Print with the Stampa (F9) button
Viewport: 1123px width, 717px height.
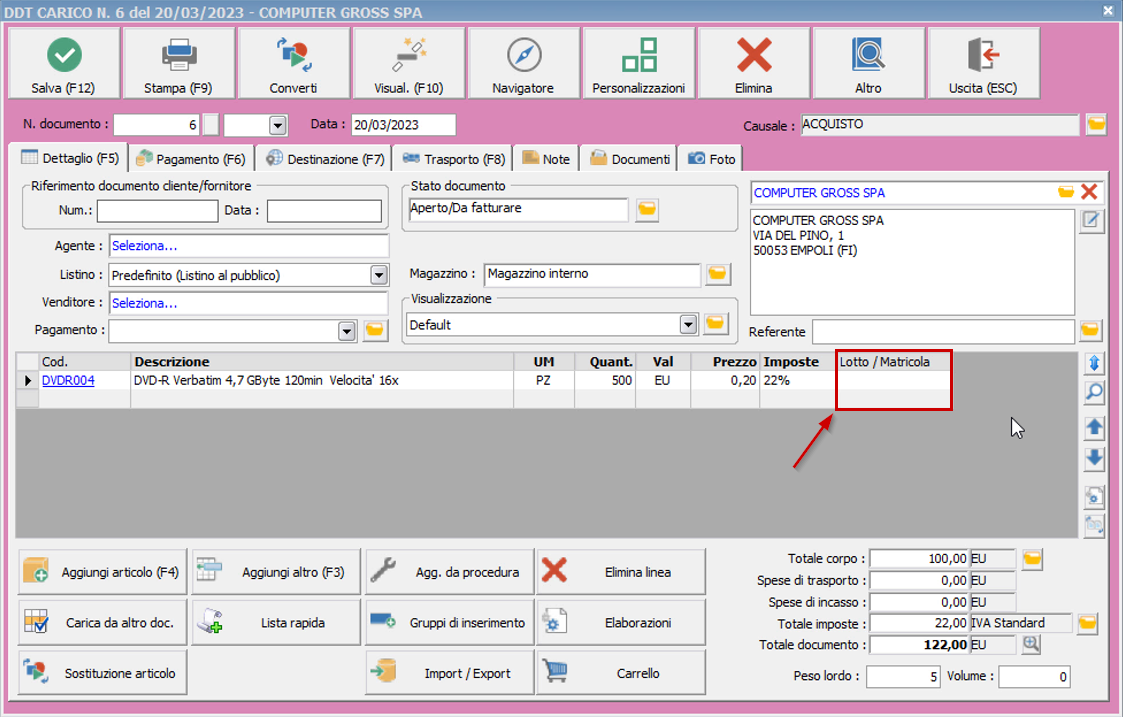pyautogui.click(x=178, y=63)
